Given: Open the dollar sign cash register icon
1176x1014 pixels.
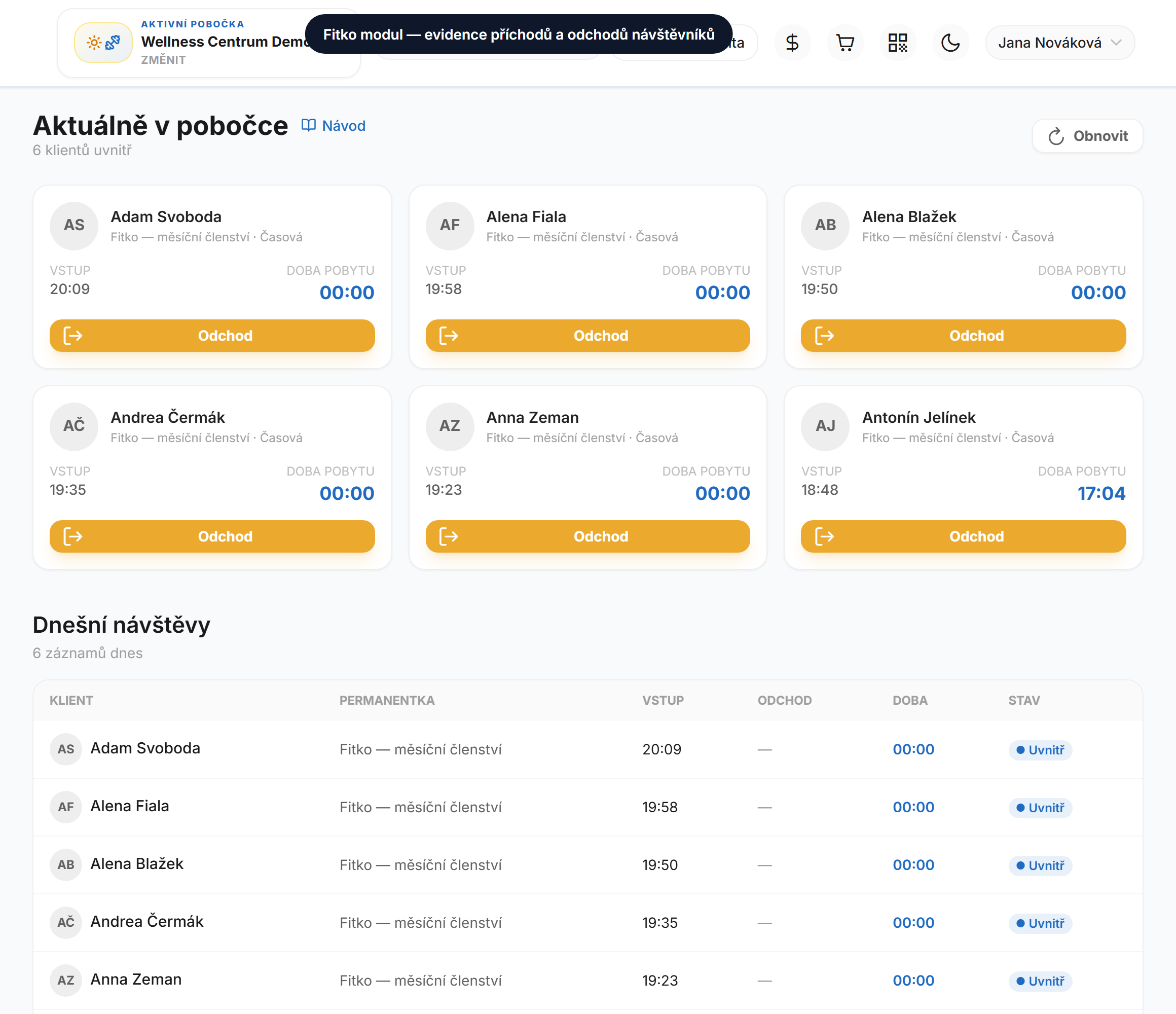Looking at the screenshot, I should pyautogui.click(x=792, y=43).
